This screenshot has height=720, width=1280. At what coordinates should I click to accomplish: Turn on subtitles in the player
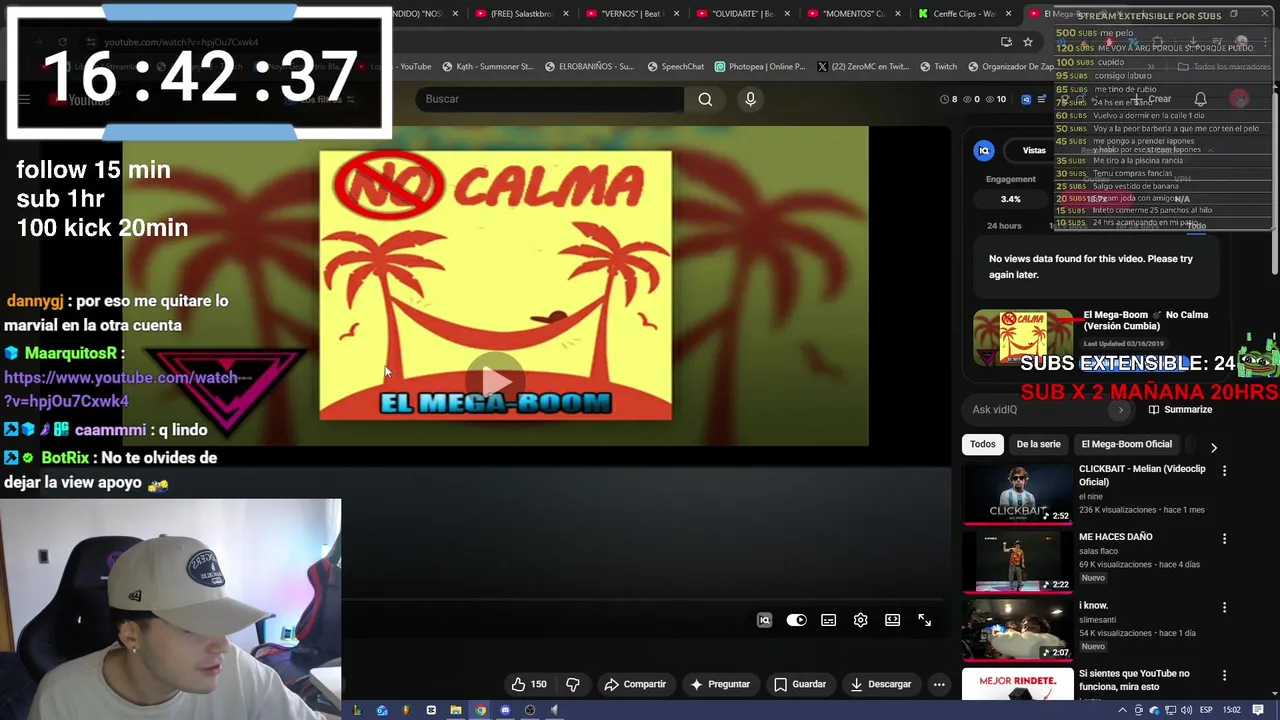(828, 620)
